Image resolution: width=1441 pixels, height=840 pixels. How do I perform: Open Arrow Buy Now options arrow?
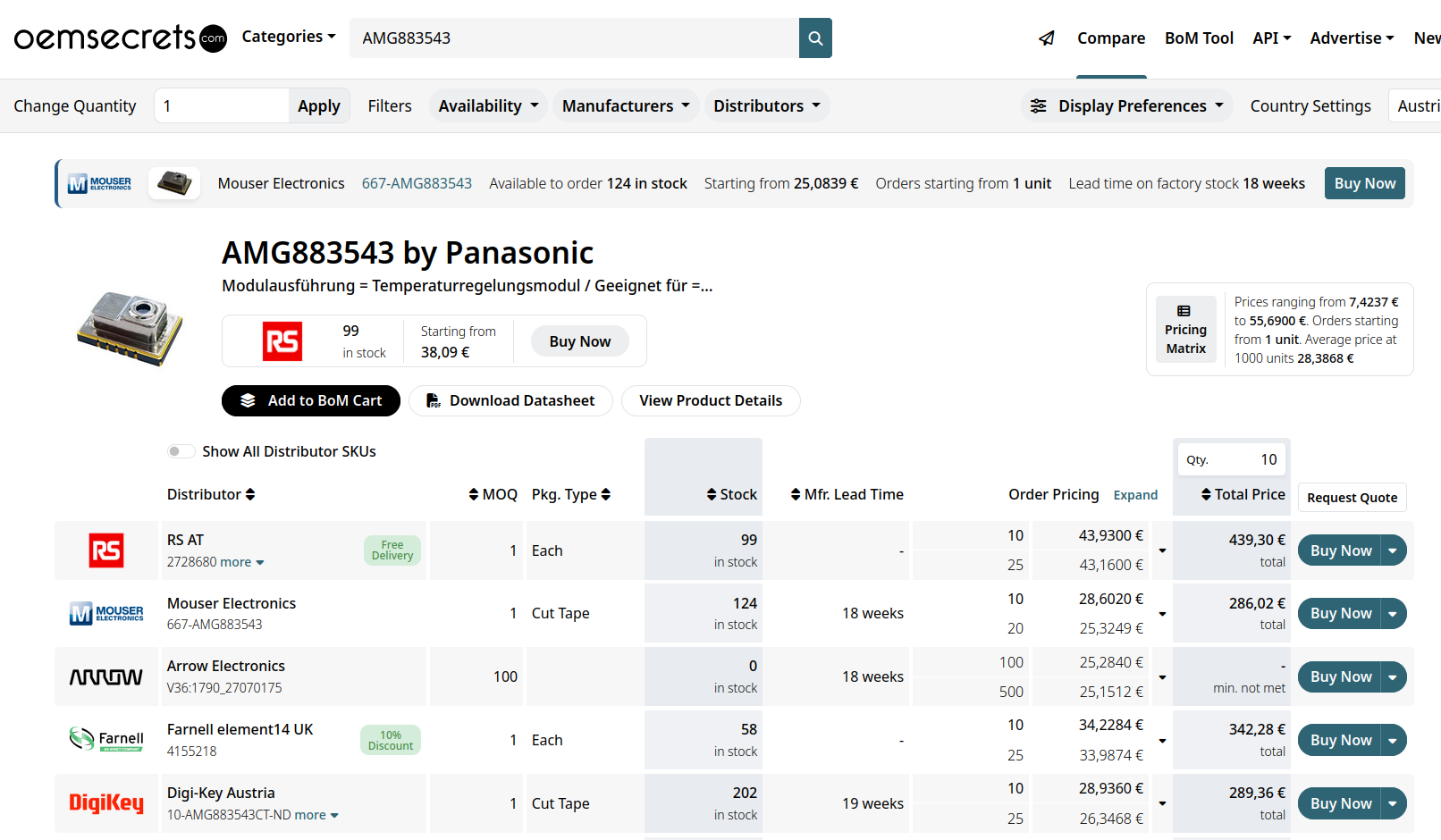tap(1393, 676)
